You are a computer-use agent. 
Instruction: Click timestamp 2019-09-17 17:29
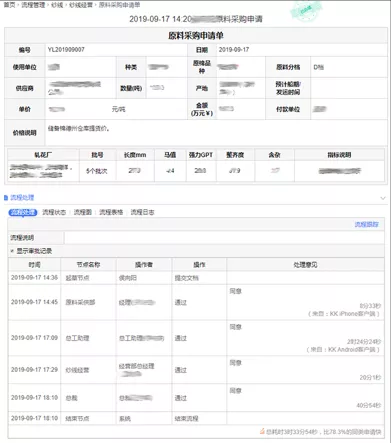(34, 370)
